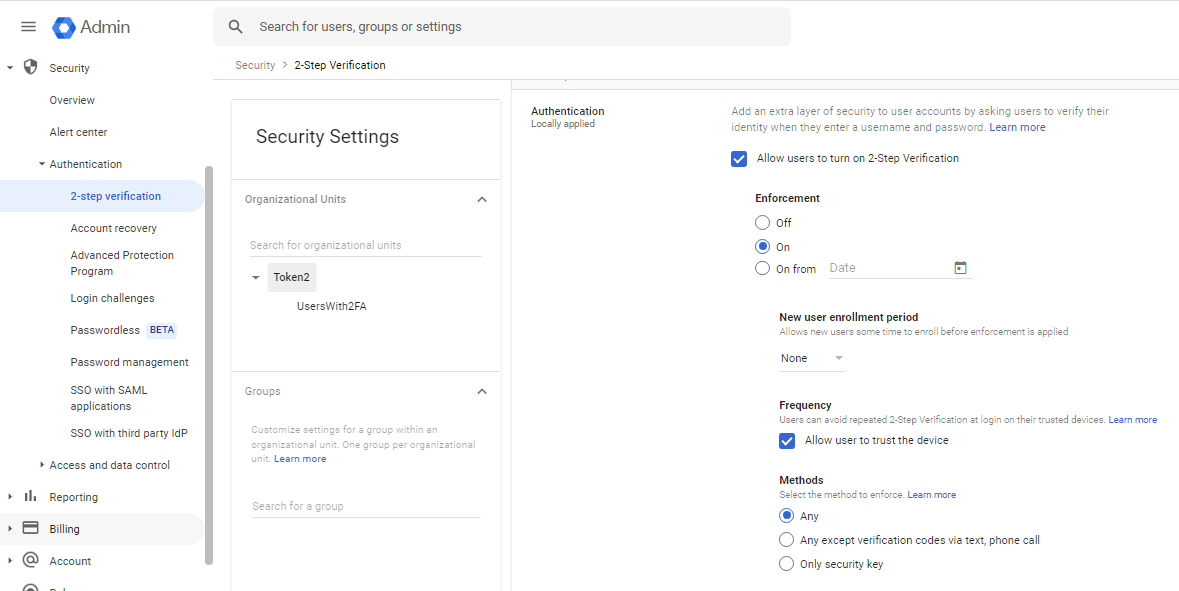The image size is (1179, 591).
Task: Choose Only security key method
Action: [787, 564]
